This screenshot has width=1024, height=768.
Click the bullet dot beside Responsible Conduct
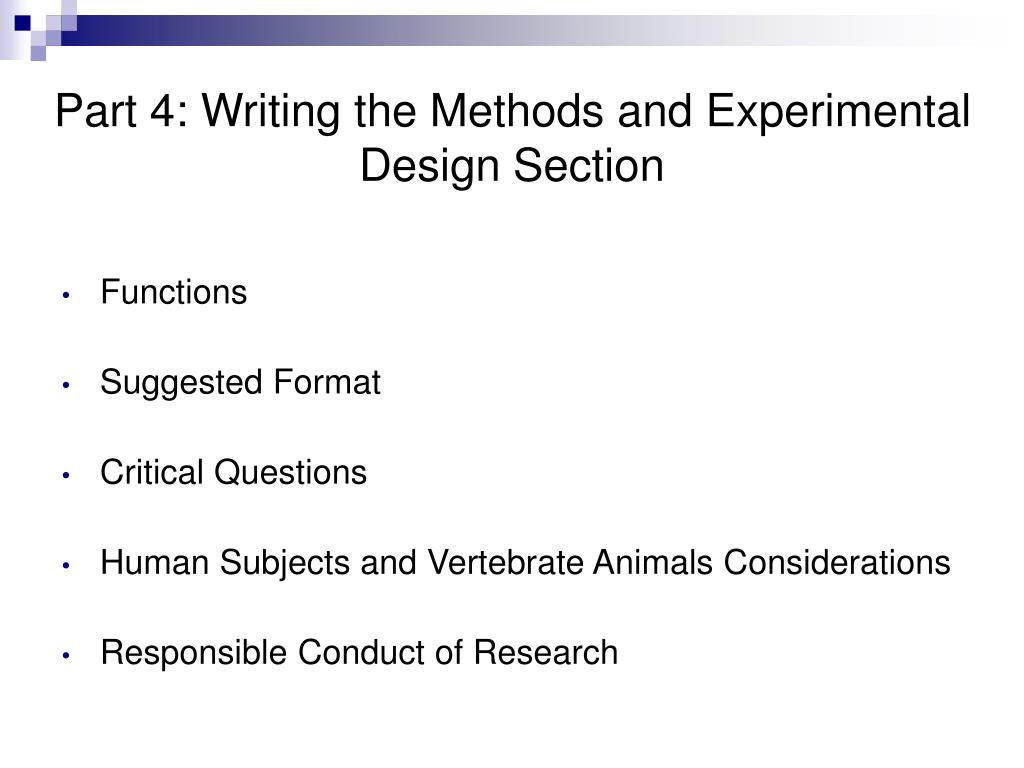pos(65,656)
